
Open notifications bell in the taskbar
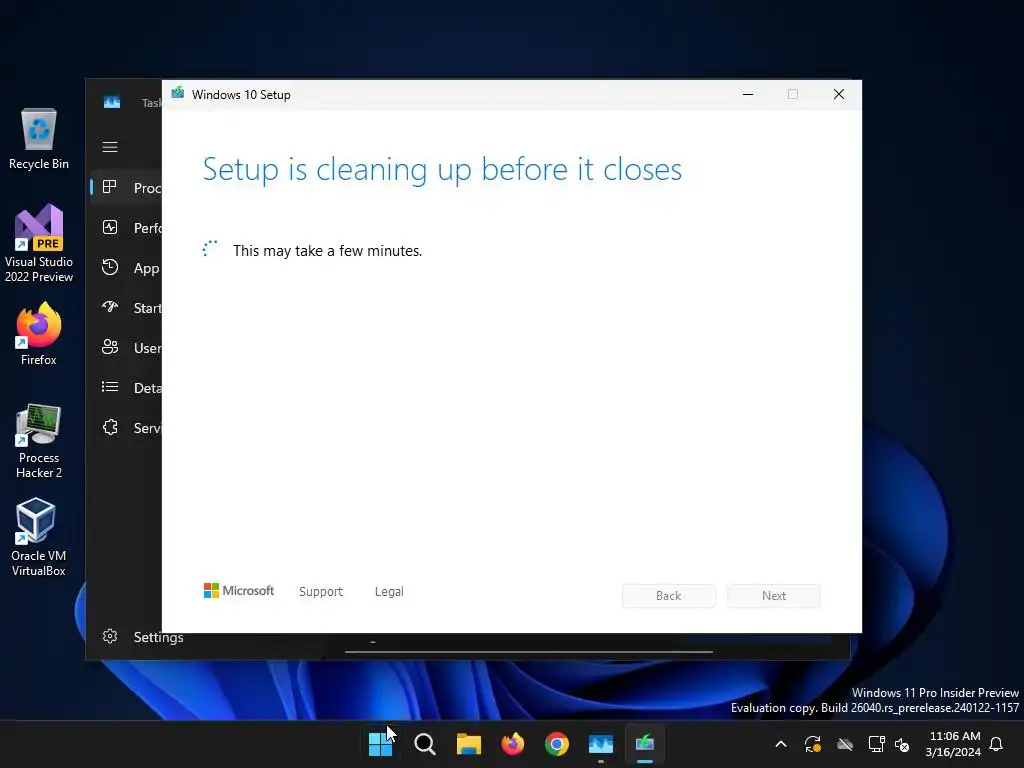[x=996, y=744]
